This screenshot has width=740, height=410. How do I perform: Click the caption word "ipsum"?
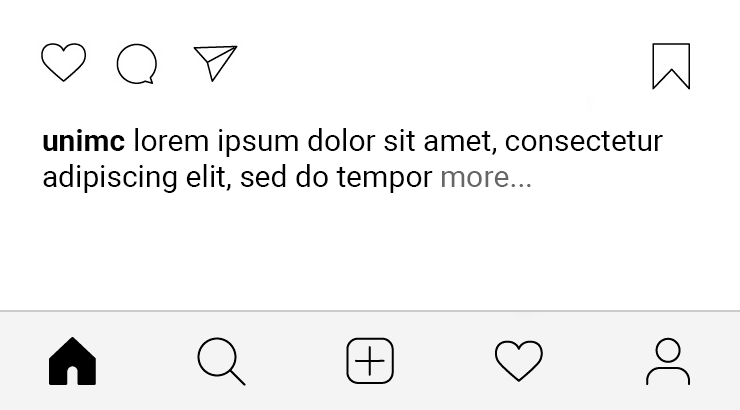pos(258,141)
